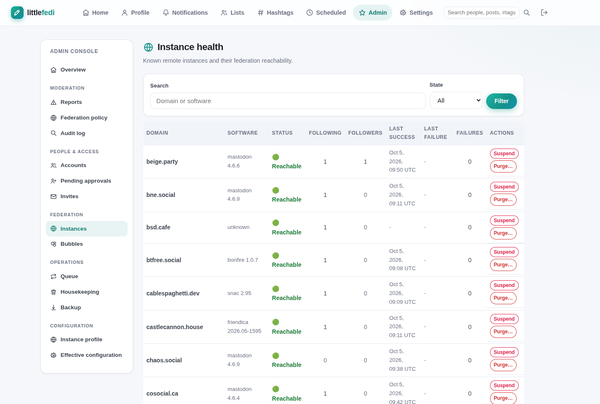Click the Bubbles icon in sidebar
The height and width of the screenshot is (404, 600).
click(x=54, y=244)
